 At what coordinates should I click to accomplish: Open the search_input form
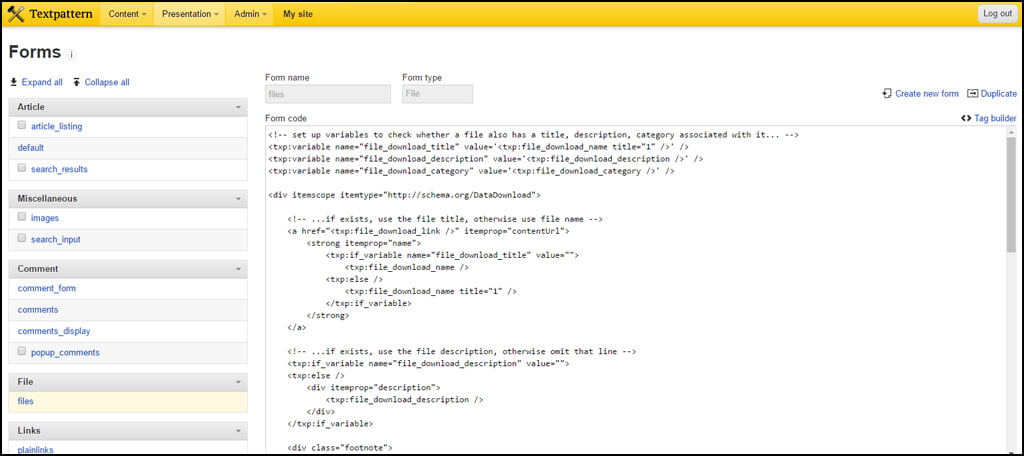[56, 239]
